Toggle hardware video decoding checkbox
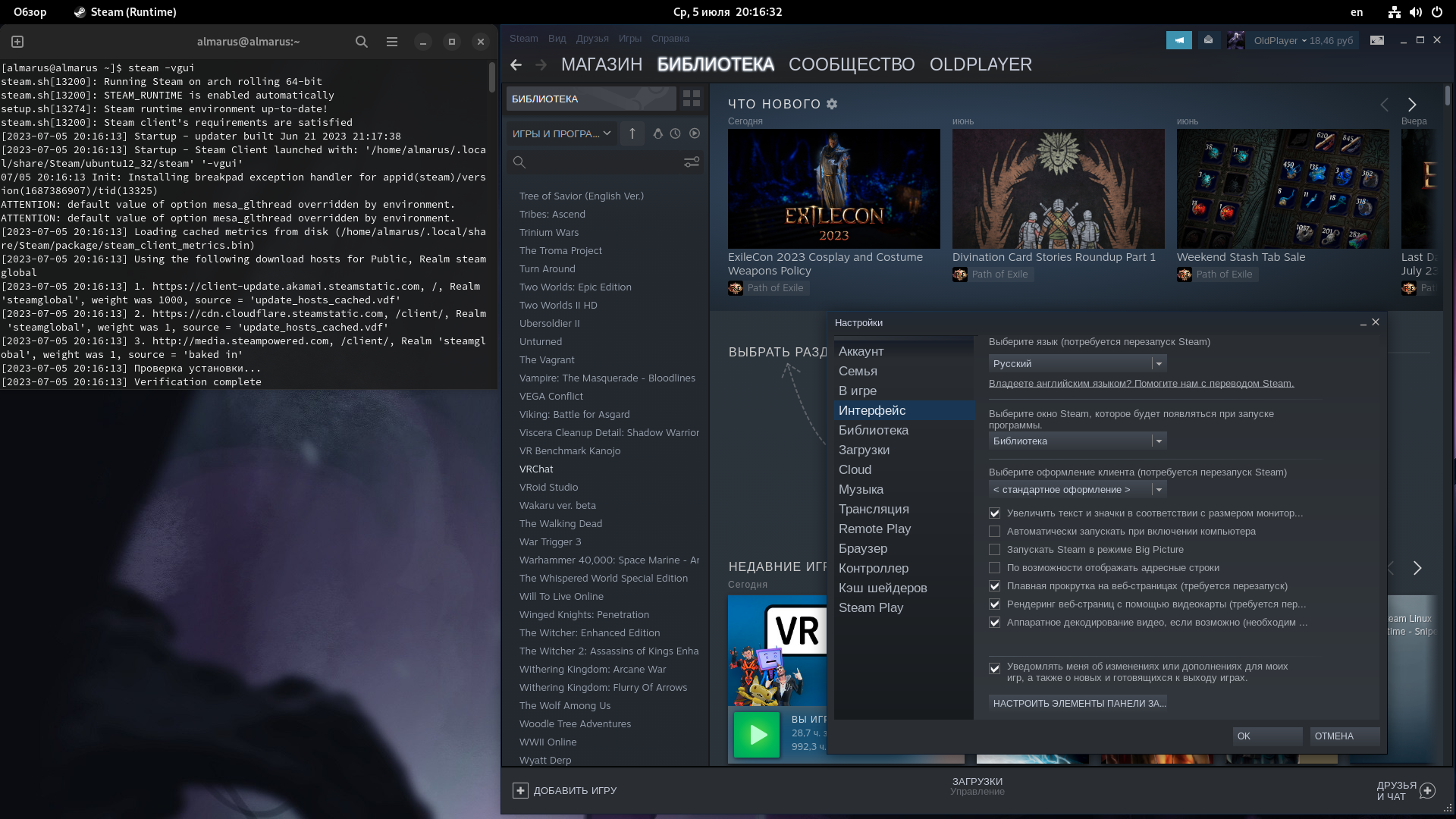The image size is (1456, 819). click(x=994, y=623)
